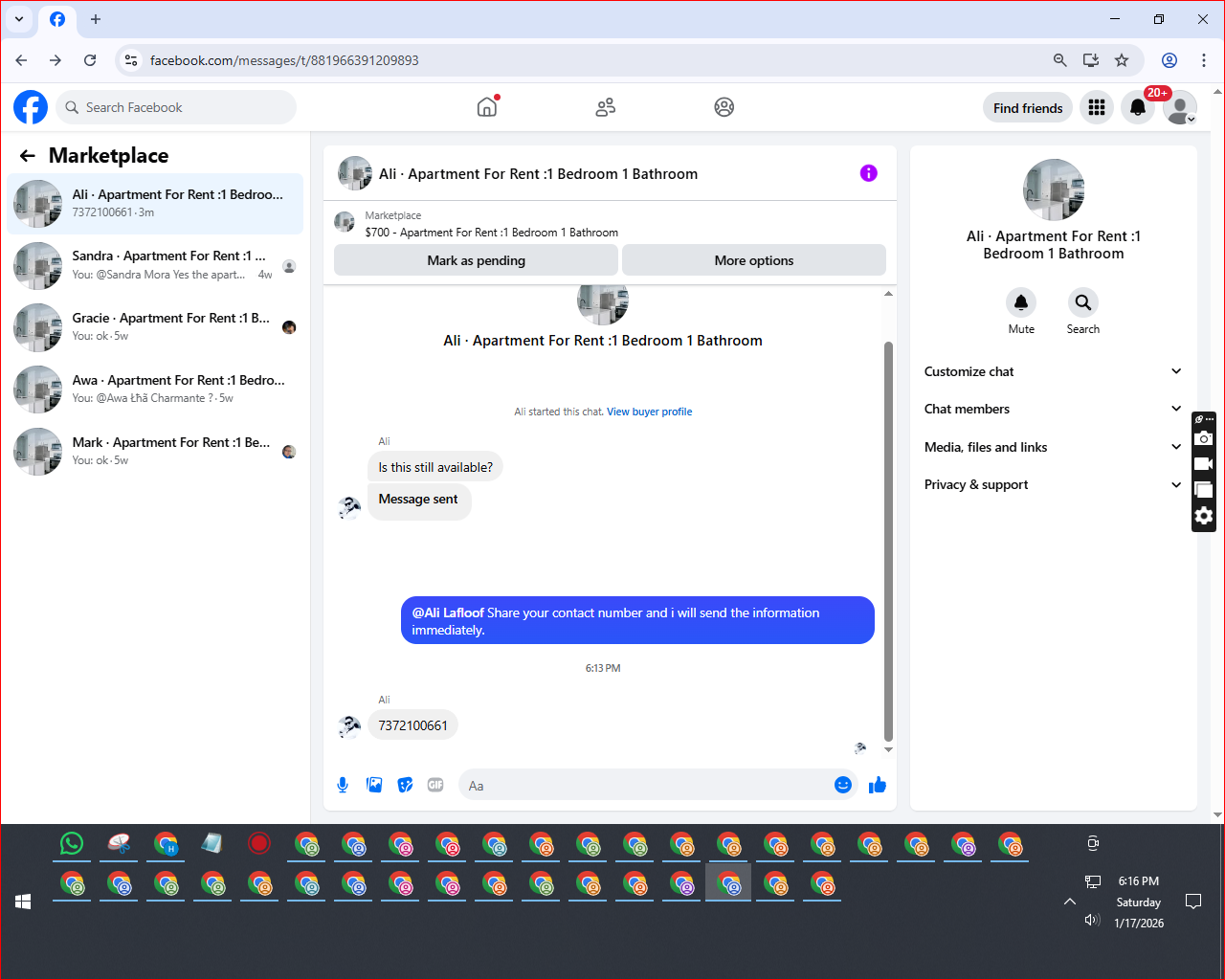Open the Chrome three-dot menu
This screenshot has width=1225, height=980.
(x=1204, y=60)
